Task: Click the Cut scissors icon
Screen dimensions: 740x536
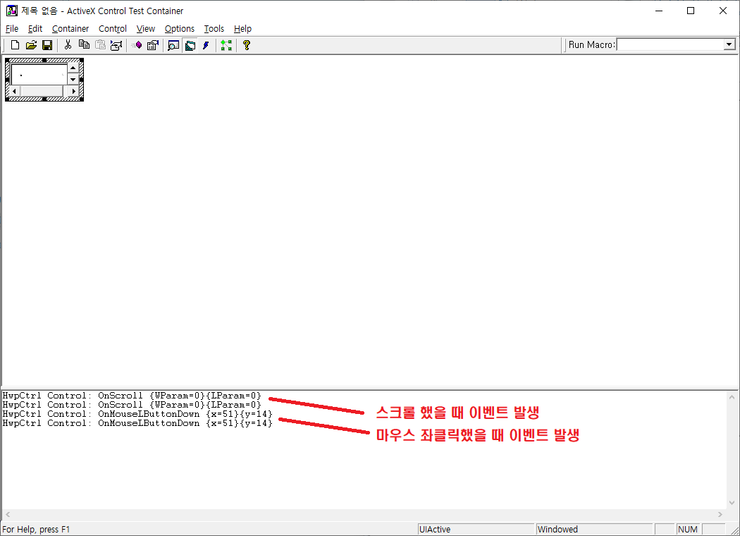Action: (x=68, y=45)
